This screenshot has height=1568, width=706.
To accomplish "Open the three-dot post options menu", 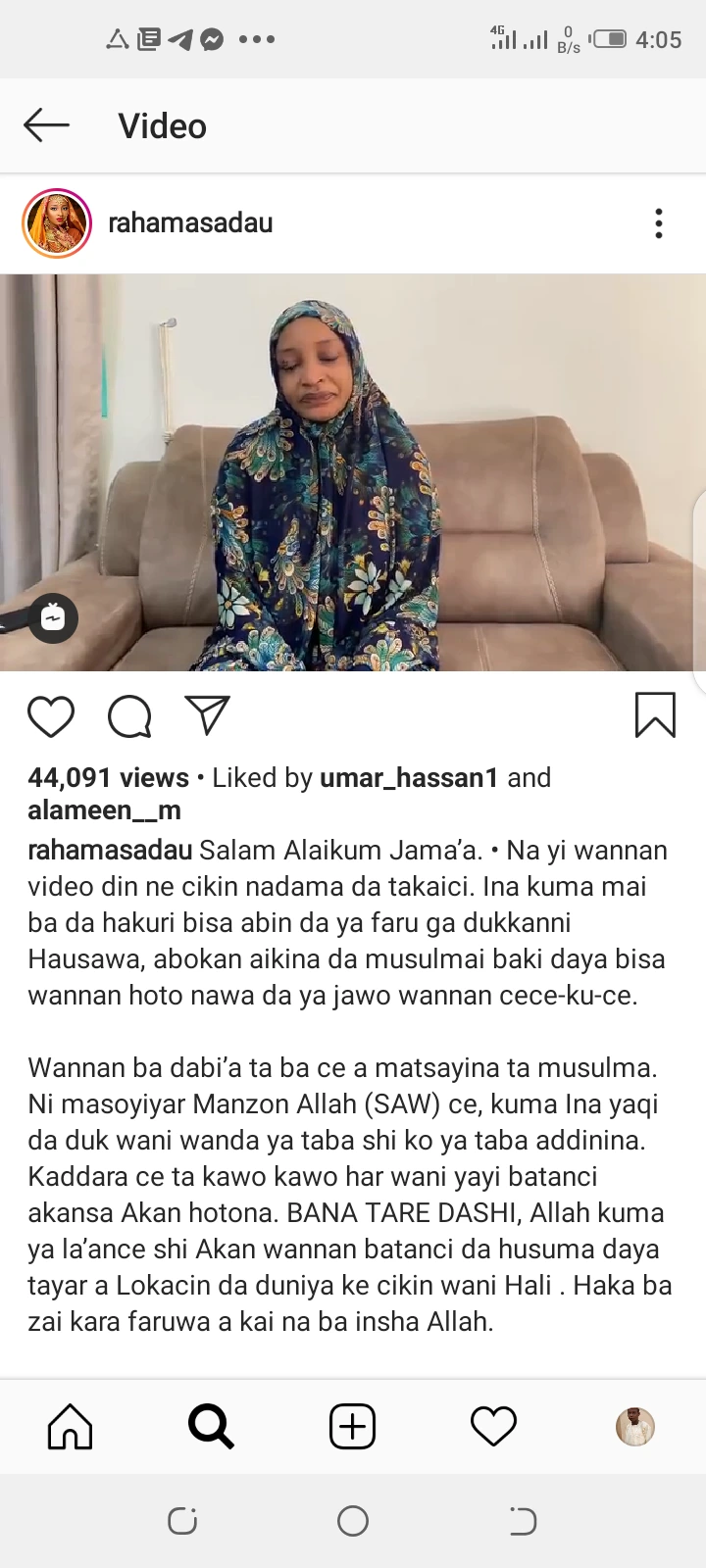I will pos(659,223).
